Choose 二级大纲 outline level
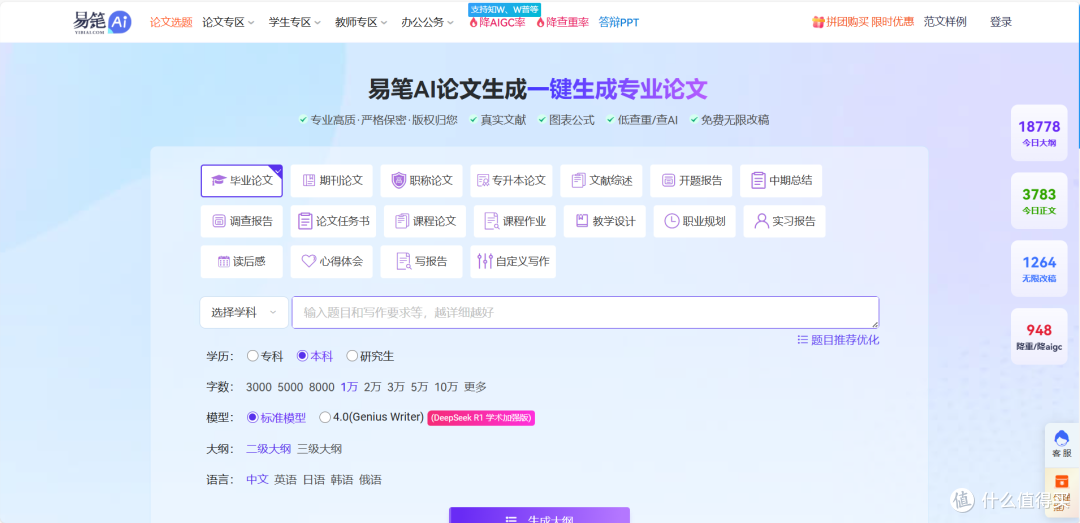 click(x=269, y=449)
